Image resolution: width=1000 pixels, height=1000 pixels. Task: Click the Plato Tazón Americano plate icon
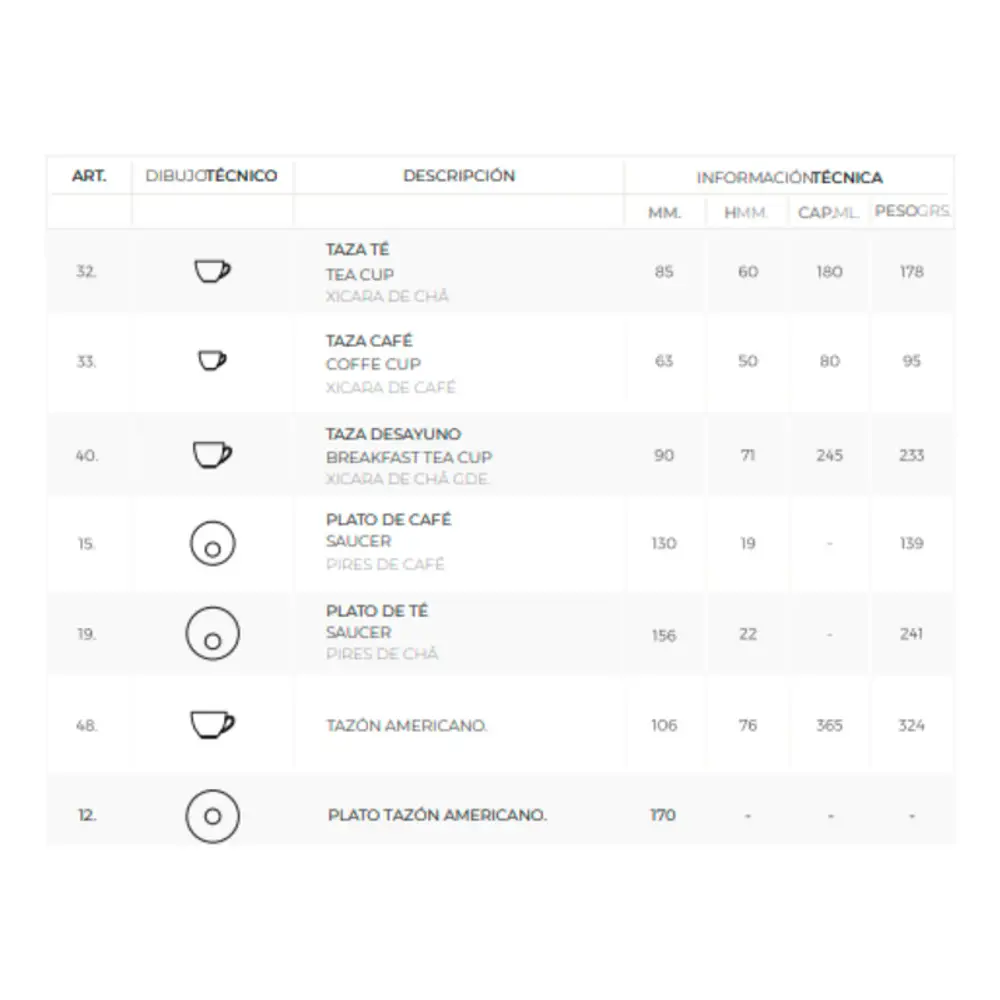(212, 815)
